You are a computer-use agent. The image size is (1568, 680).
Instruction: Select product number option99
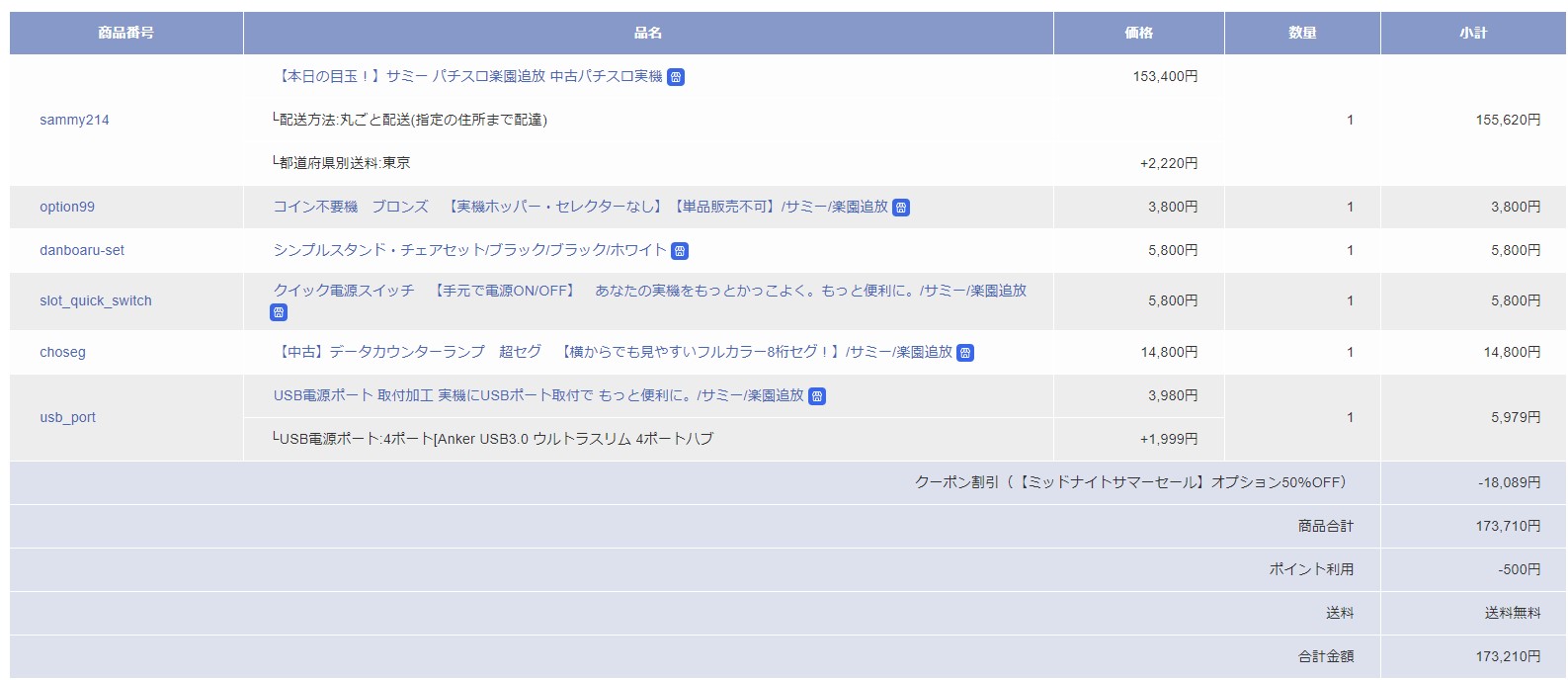(x=67, y=207)
